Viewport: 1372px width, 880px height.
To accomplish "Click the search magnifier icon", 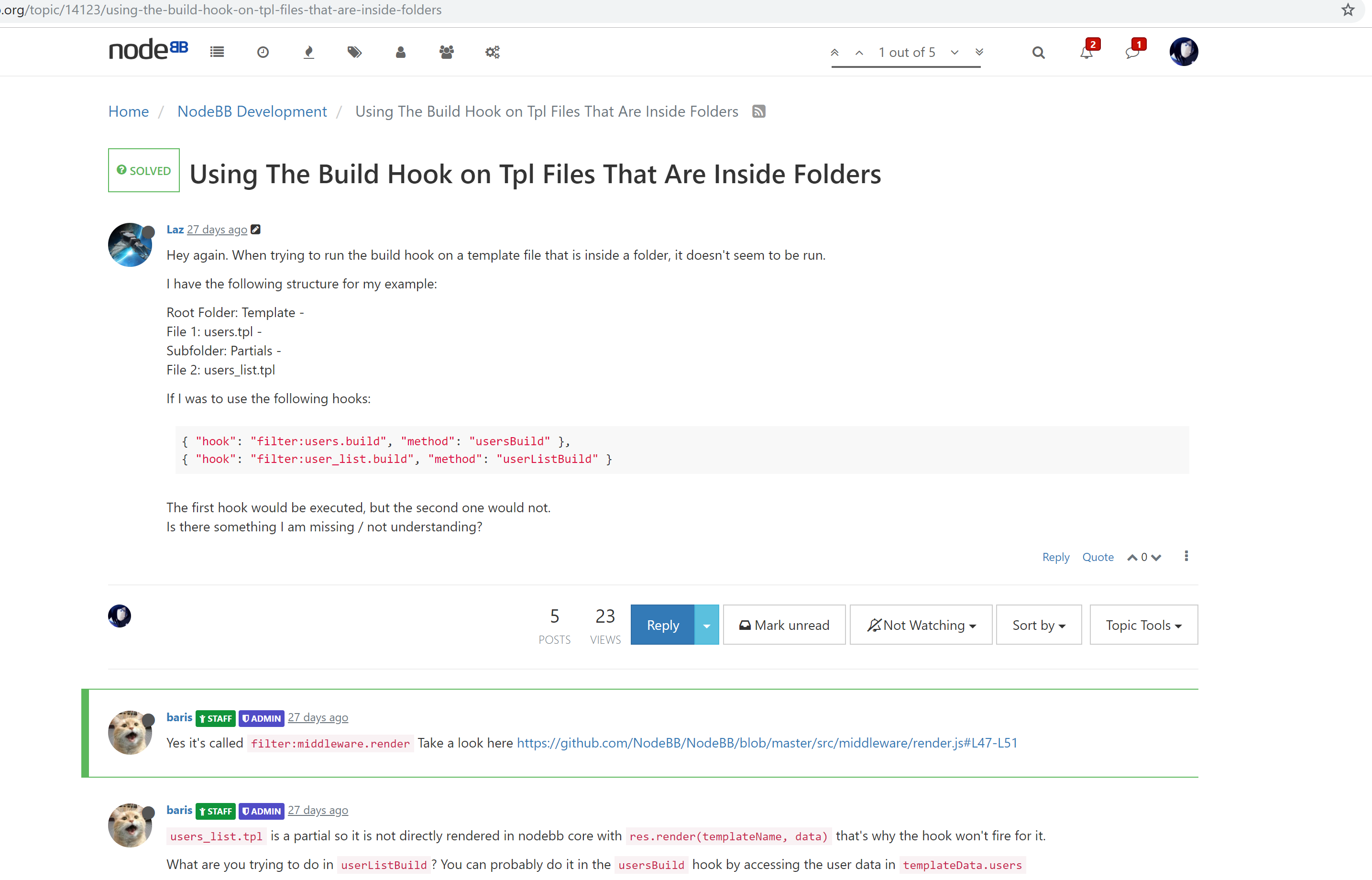I will (x=1038, y=53).
